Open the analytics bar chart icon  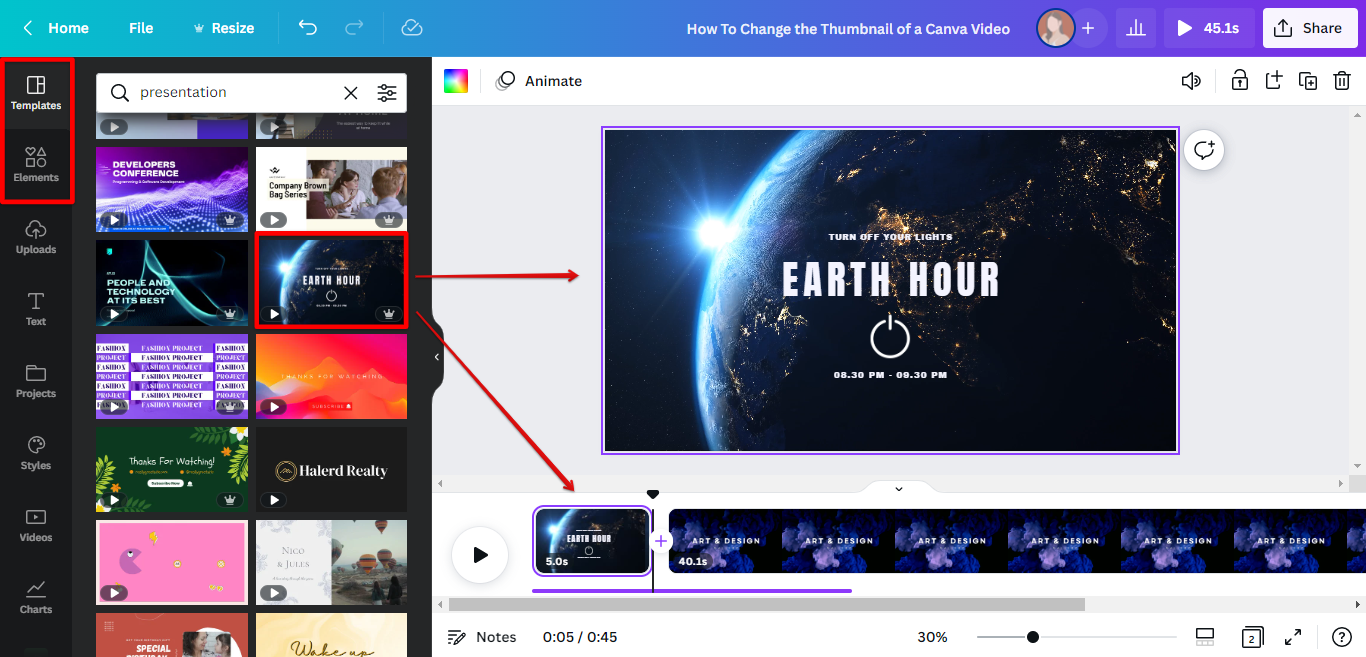pyautogui.click(x=1135, y=28)
